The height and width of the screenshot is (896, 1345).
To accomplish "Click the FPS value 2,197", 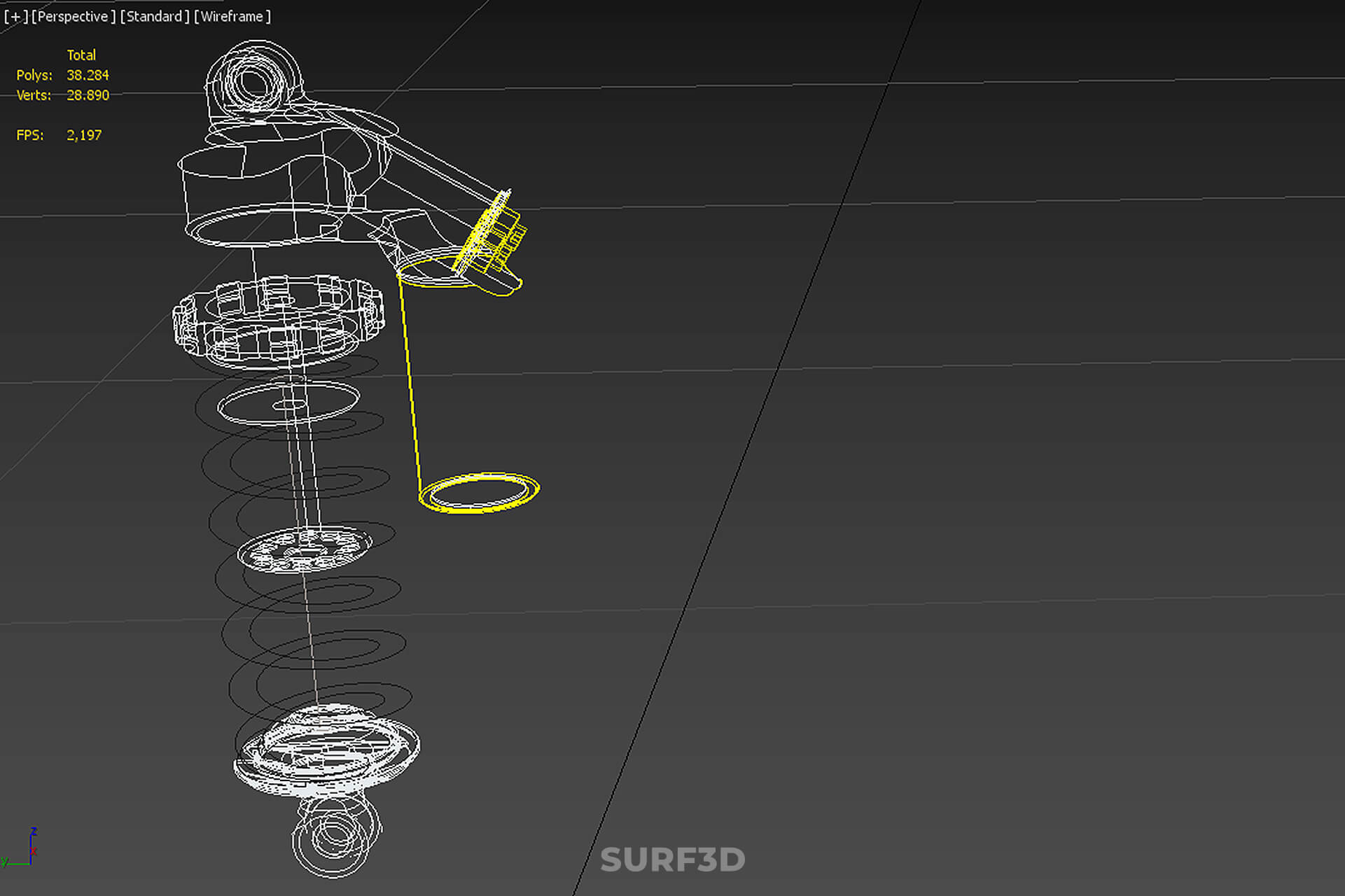I will (x=84, y=135).
